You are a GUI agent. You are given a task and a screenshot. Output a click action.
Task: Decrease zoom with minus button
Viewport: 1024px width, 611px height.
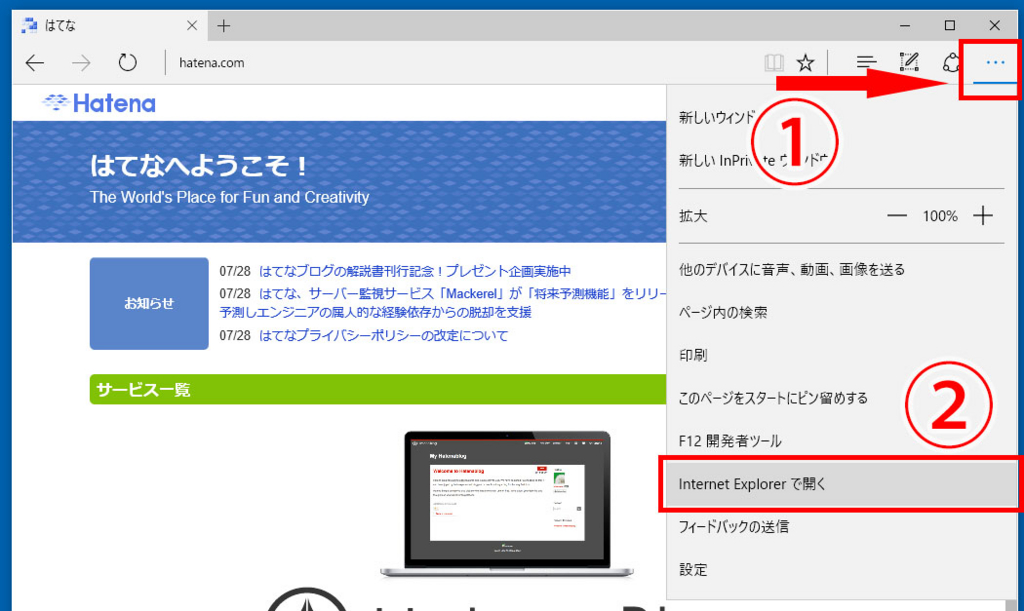[897, 215]
